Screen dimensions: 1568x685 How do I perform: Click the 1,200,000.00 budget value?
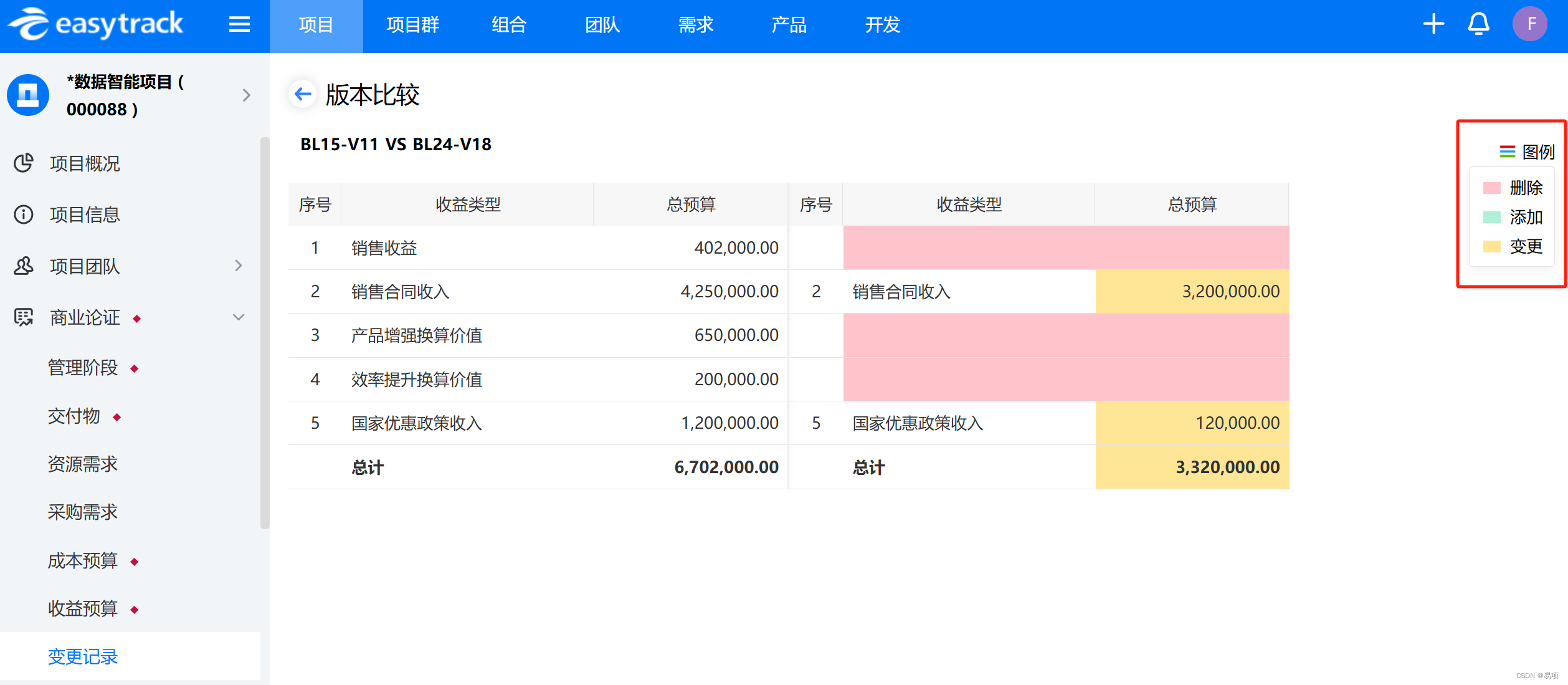point(729,423)
